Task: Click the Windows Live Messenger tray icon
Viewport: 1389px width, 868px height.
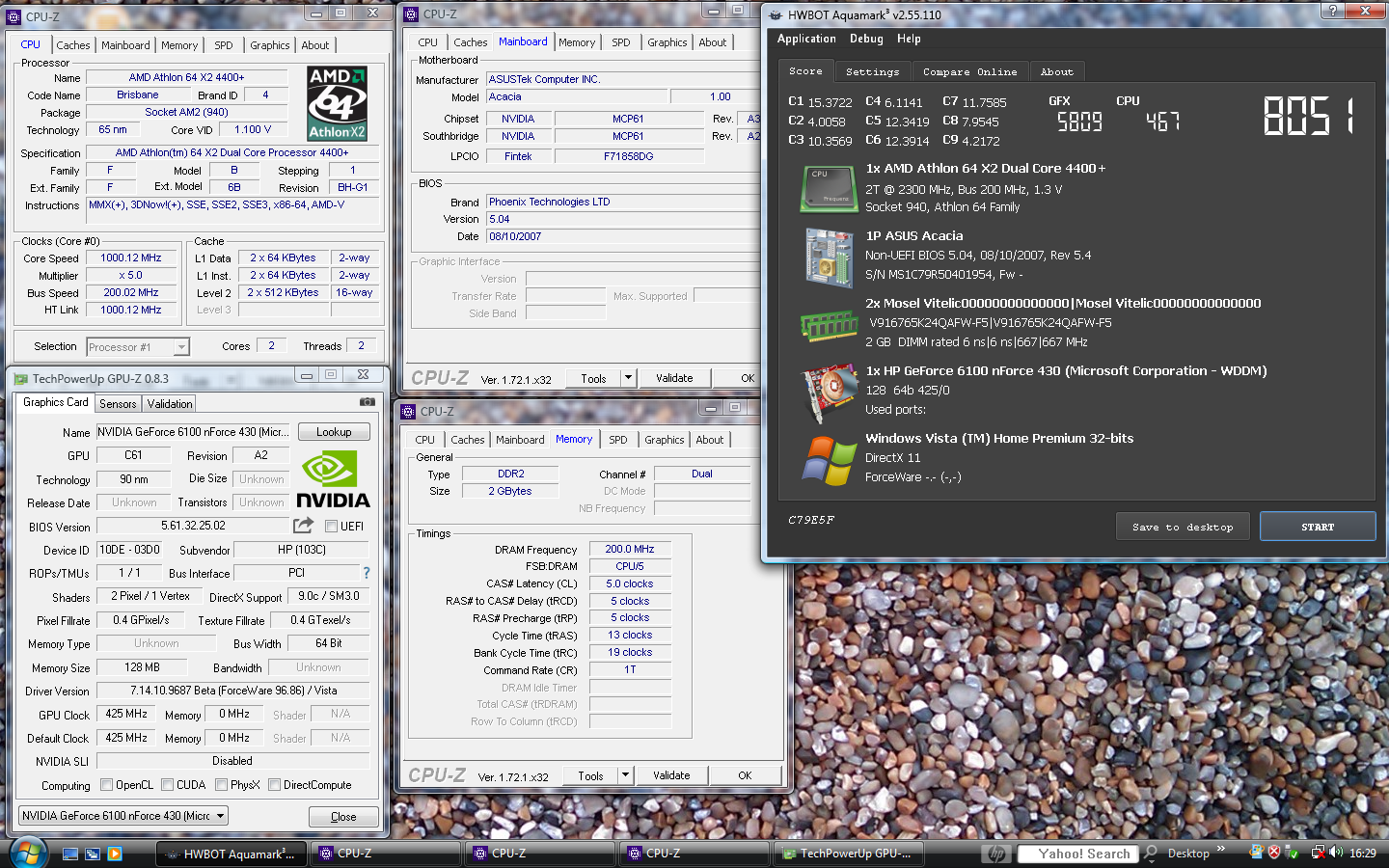Action: coord(1256,853)
